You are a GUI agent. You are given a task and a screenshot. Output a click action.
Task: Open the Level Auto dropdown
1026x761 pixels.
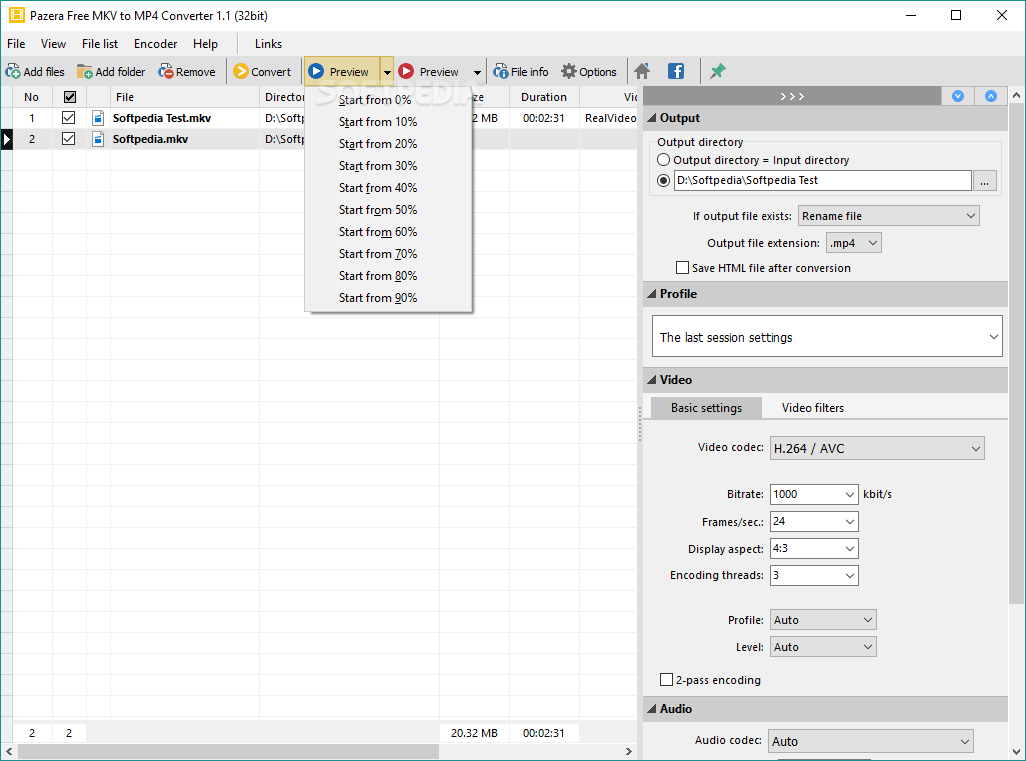823,646
